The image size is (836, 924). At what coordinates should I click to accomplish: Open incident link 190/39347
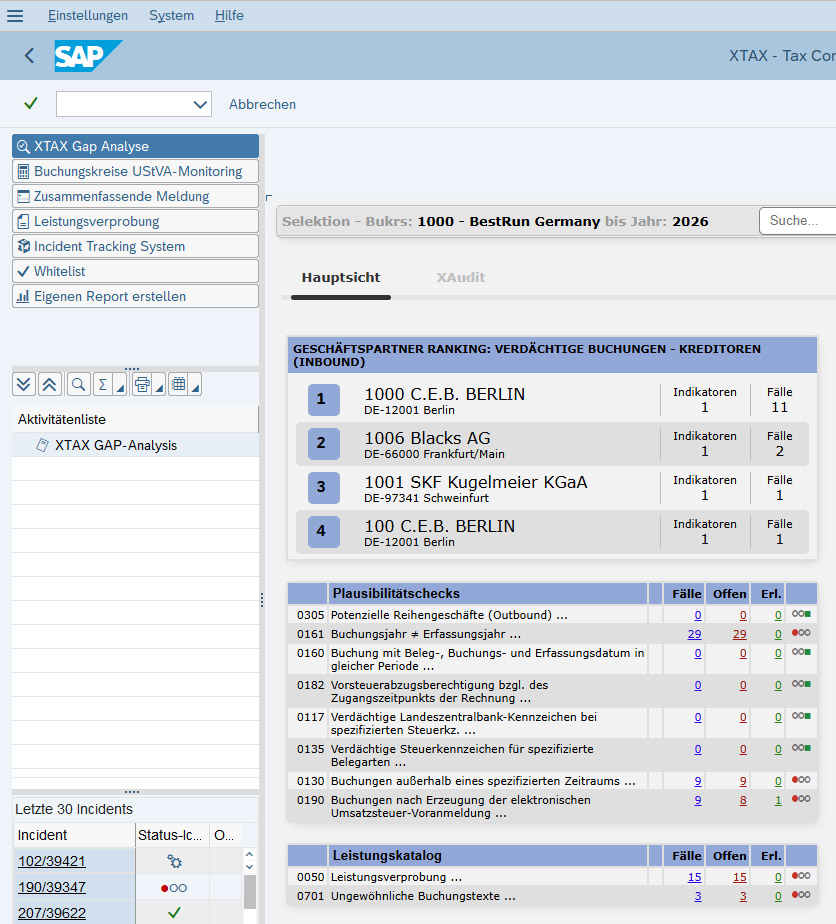(x=52, y=887)
